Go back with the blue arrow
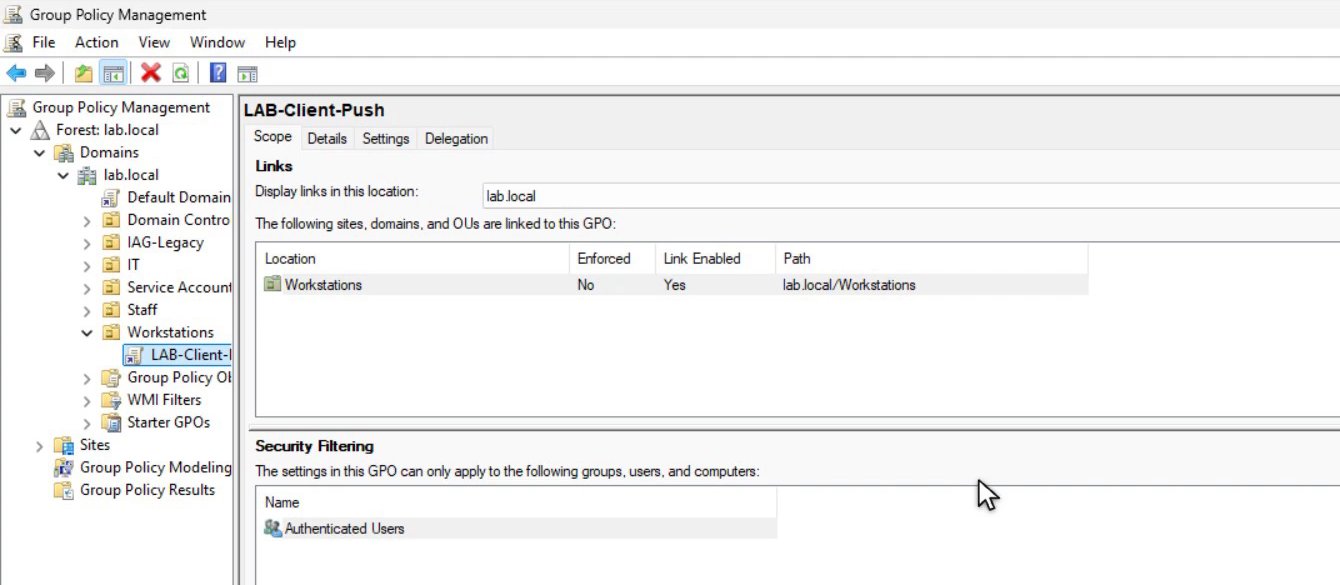Viewport: 1340px width, 585px height. tap(16, 73)
